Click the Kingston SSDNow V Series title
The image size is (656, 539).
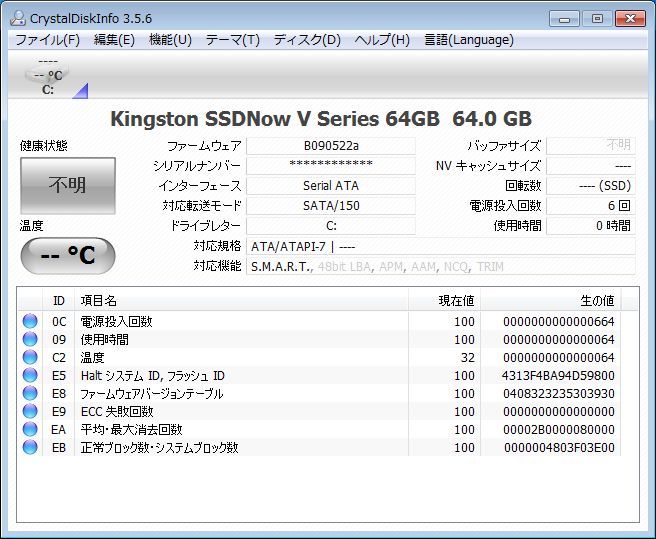321,119
